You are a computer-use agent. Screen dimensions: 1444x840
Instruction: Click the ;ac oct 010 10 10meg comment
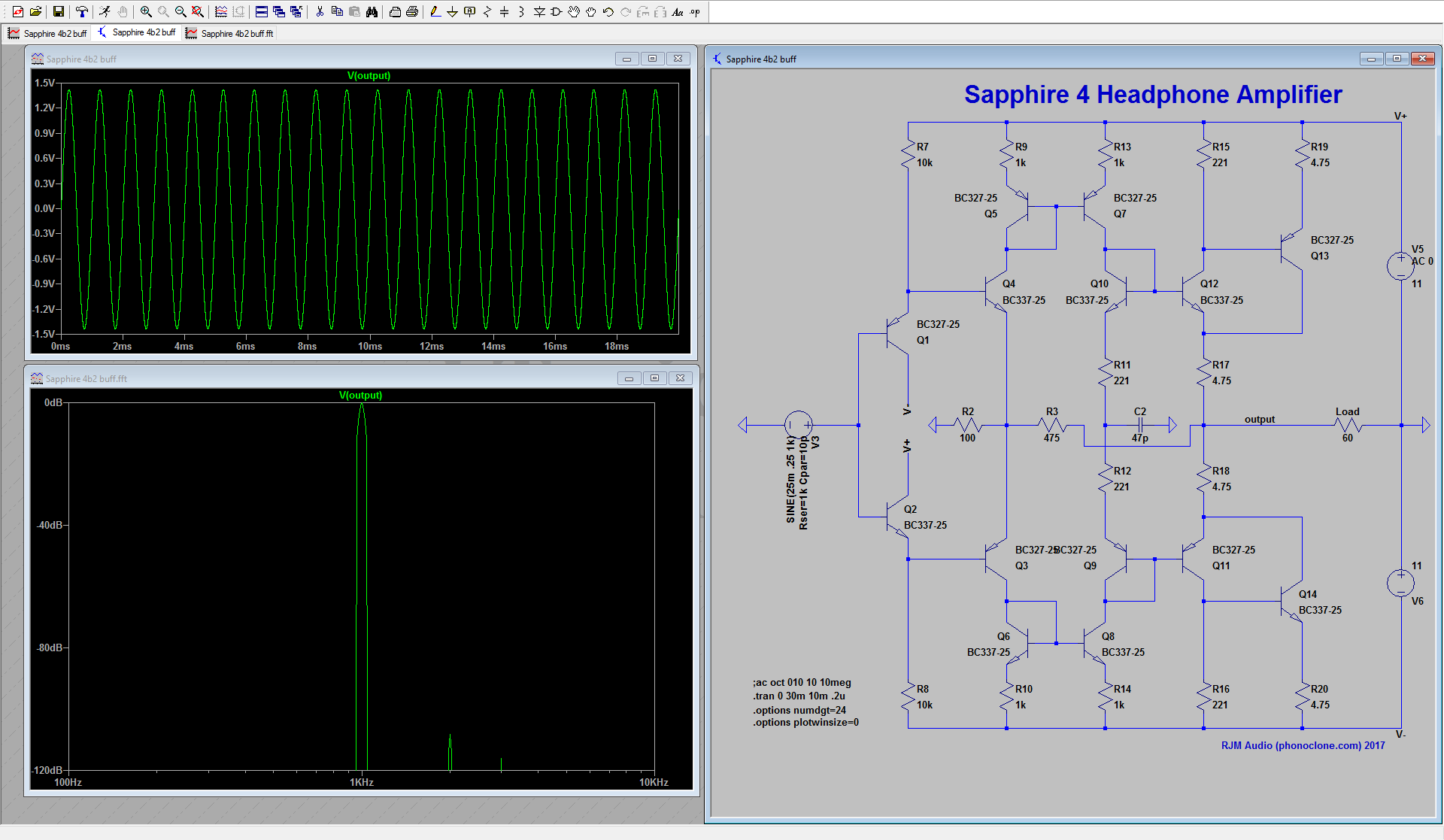[802, 682]
